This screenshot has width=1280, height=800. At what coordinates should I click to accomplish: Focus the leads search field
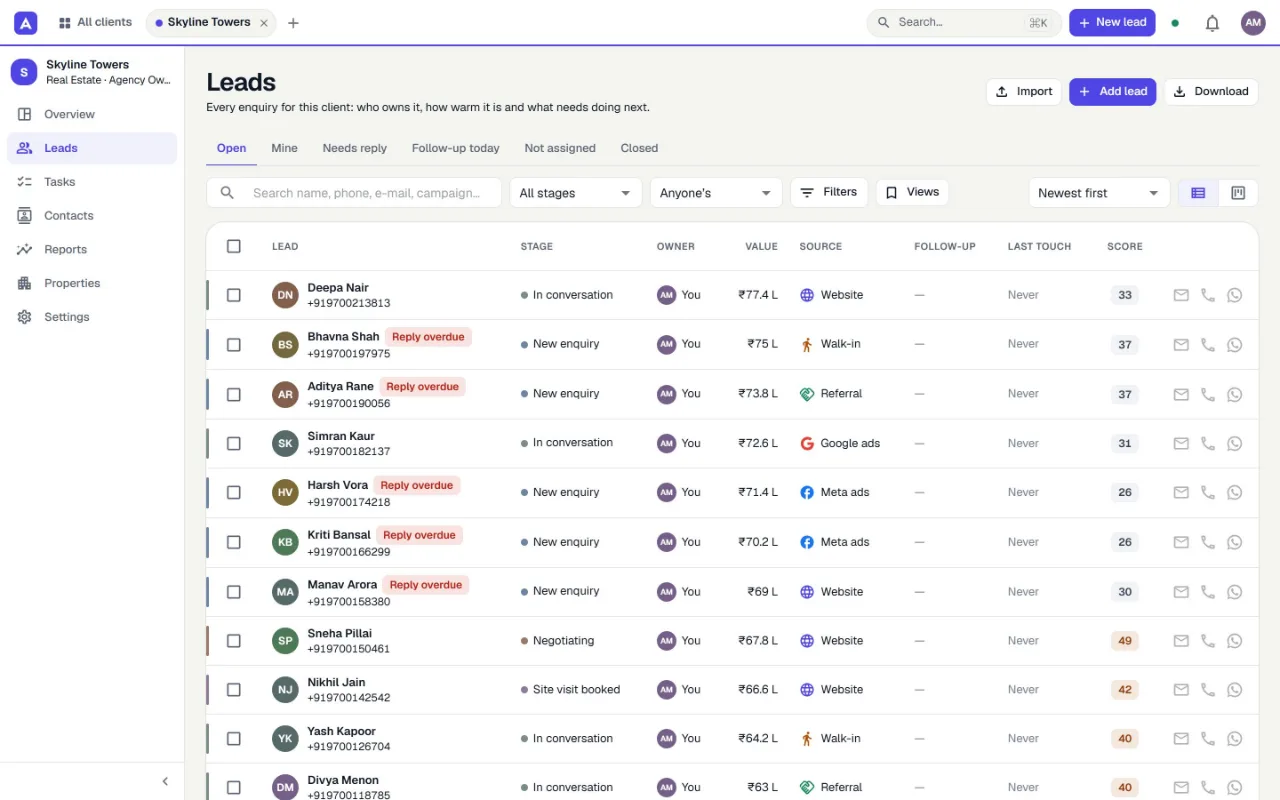point(354,193)
